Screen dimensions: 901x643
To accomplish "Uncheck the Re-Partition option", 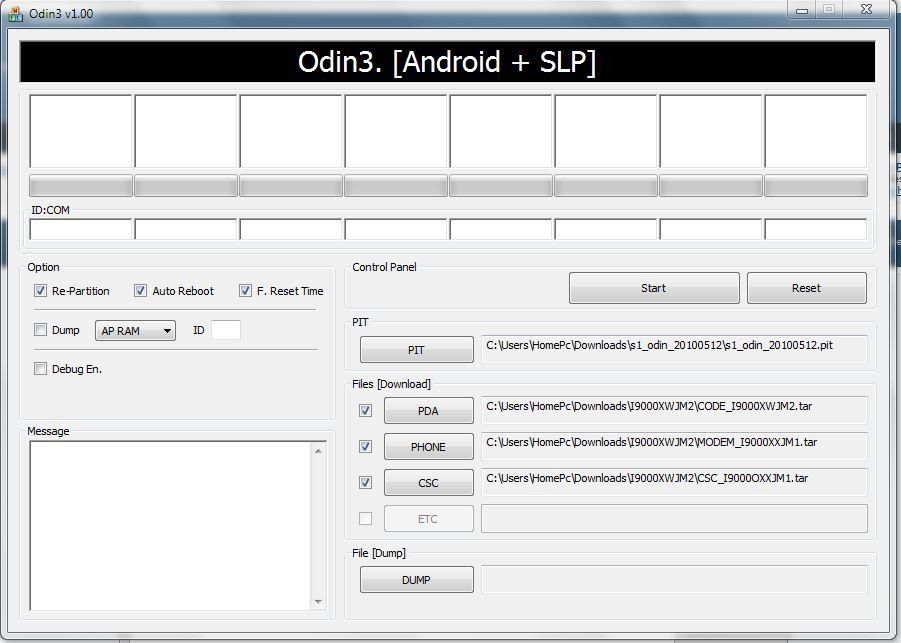I will click(40, 291).
